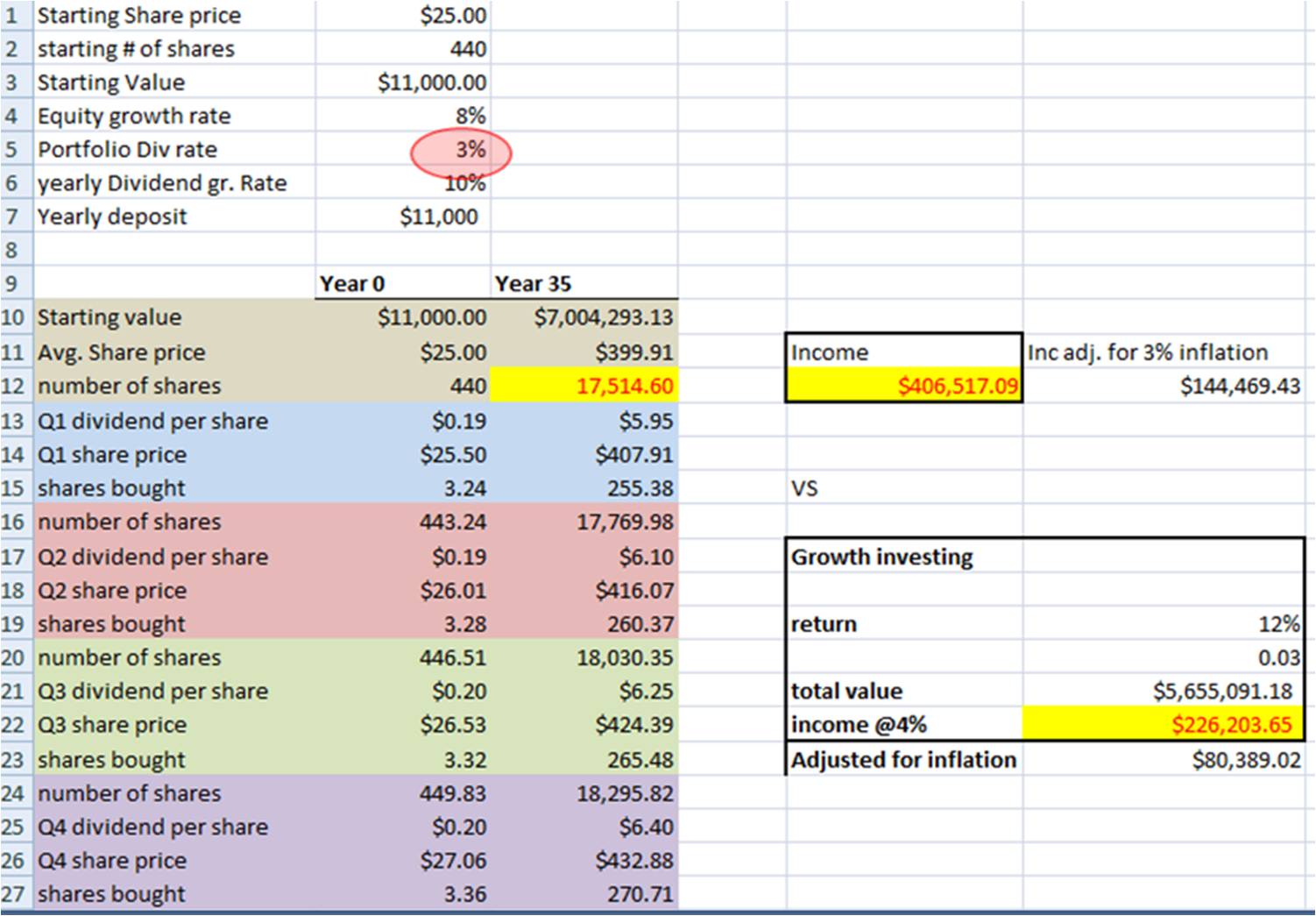This screenshot has height=916, width=1316.
Task: Click the Yearly deposit $11,000 cell
Action: point(403,217)
